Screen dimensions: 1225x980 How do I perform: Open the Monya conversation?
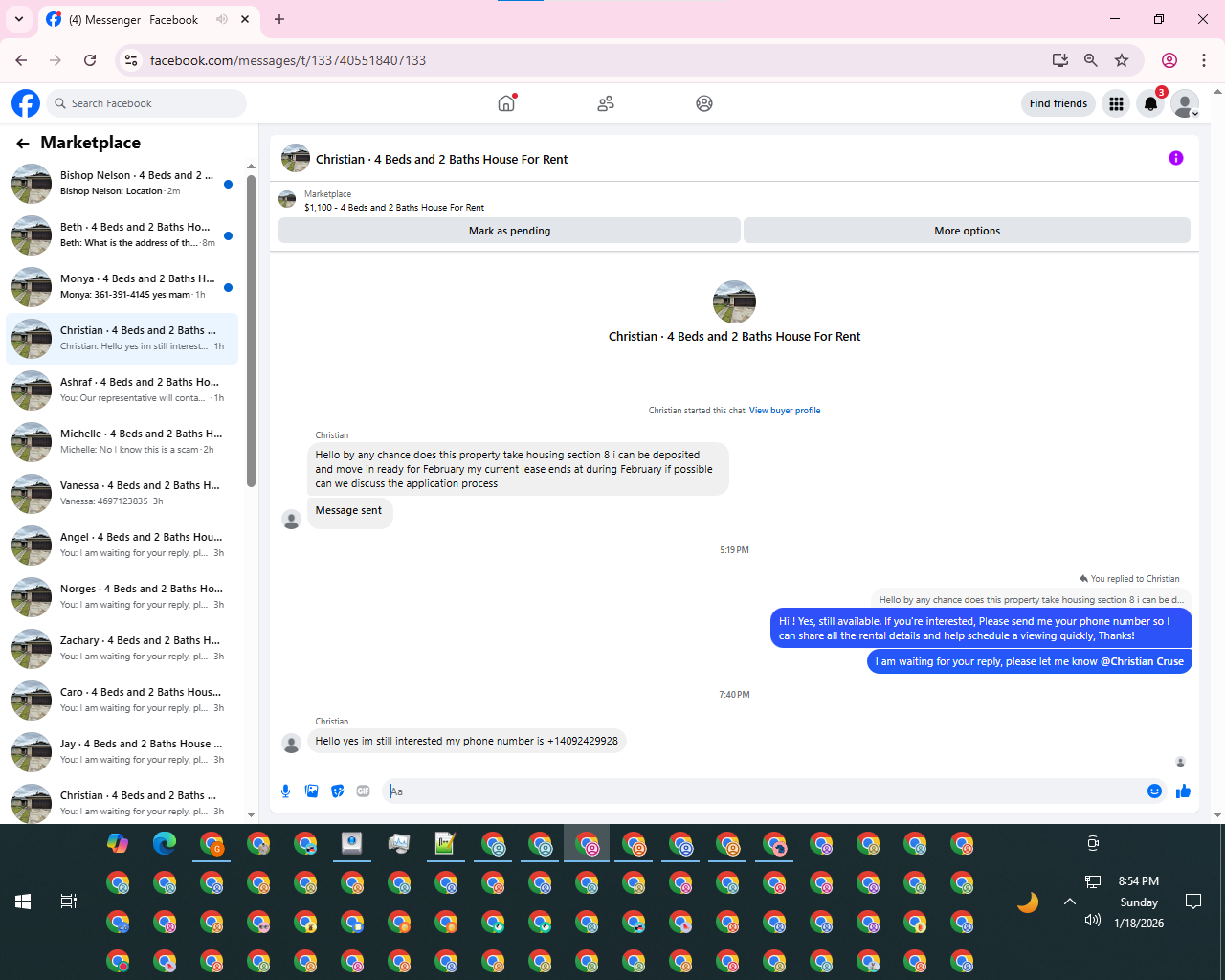[x=122, y=287]
